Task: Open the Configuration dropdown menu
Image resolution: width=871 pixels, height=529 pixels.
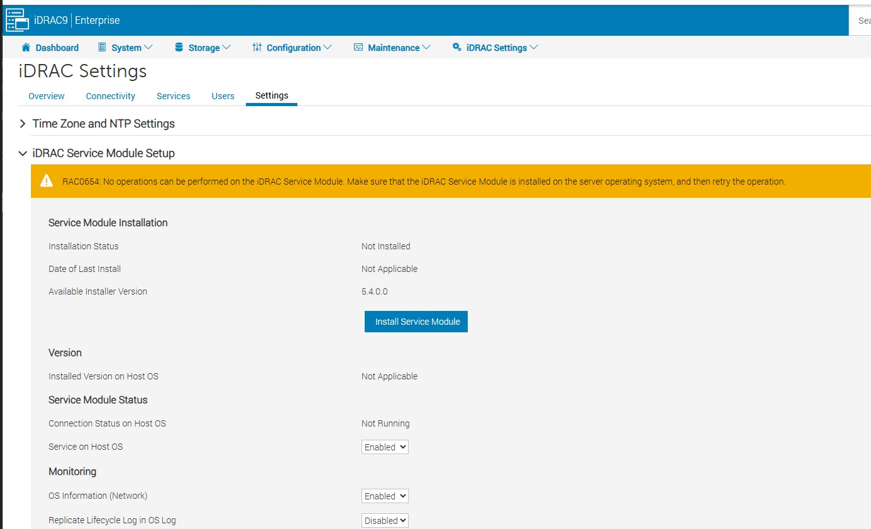Action: point(292,48)
